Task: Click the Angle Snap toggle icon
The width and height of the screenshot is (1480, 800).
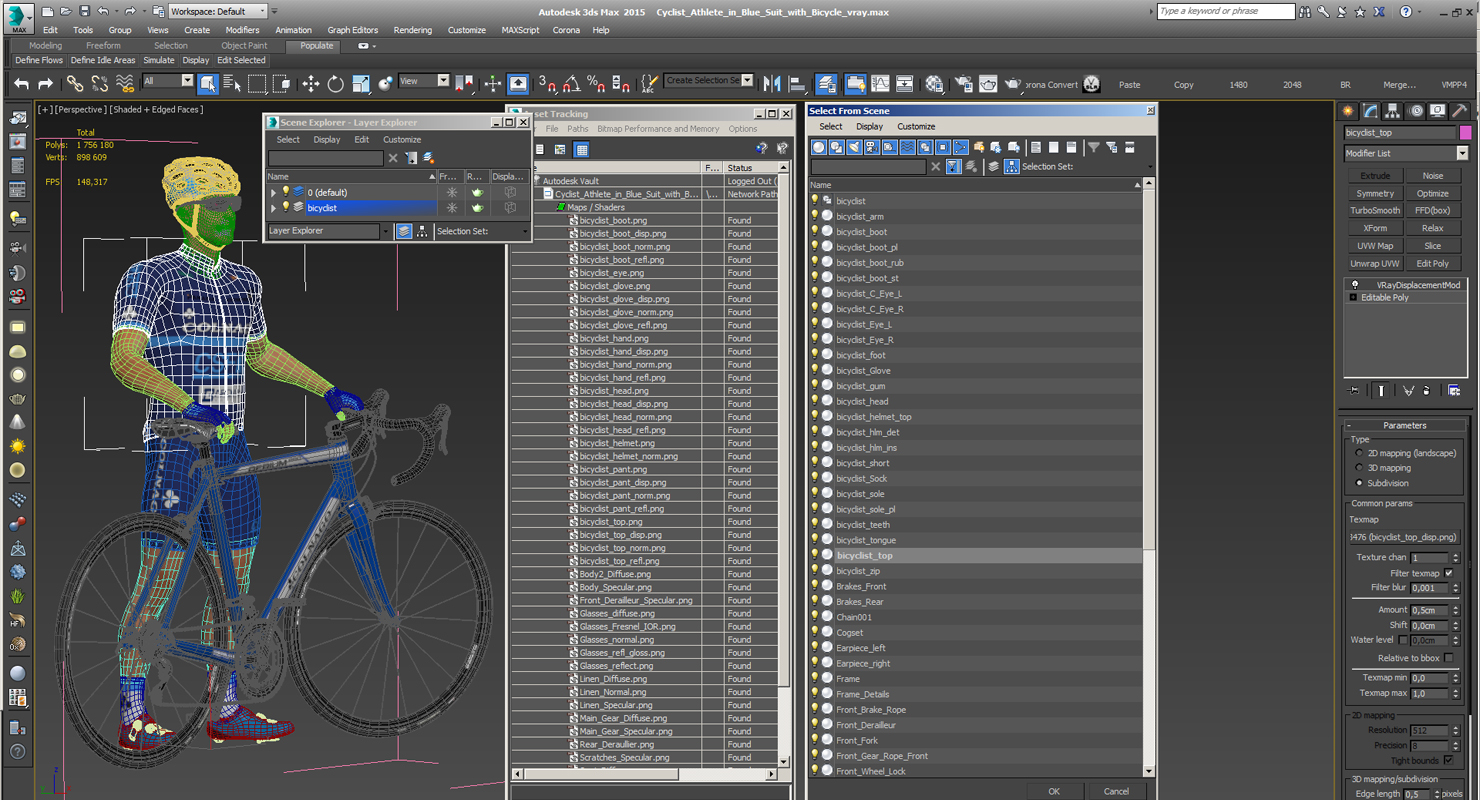Action: pos(571,84)
